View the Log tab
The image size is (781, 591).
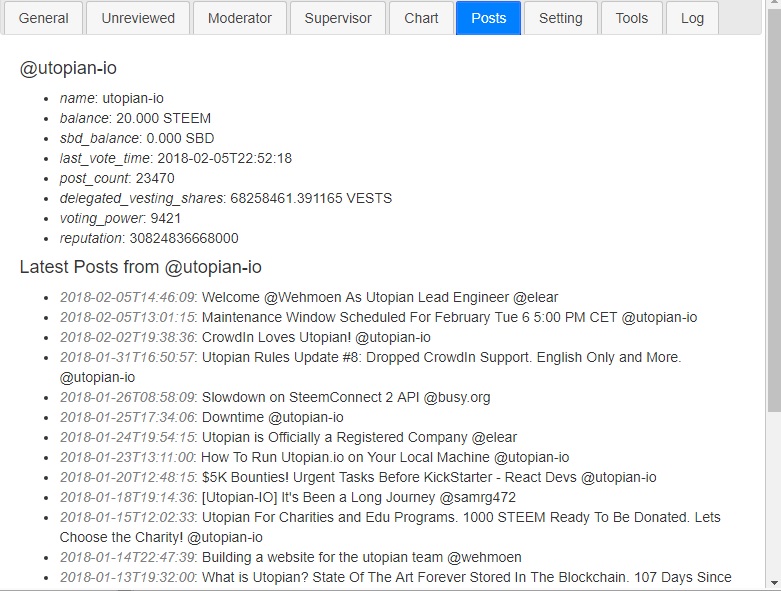[692, 18]
